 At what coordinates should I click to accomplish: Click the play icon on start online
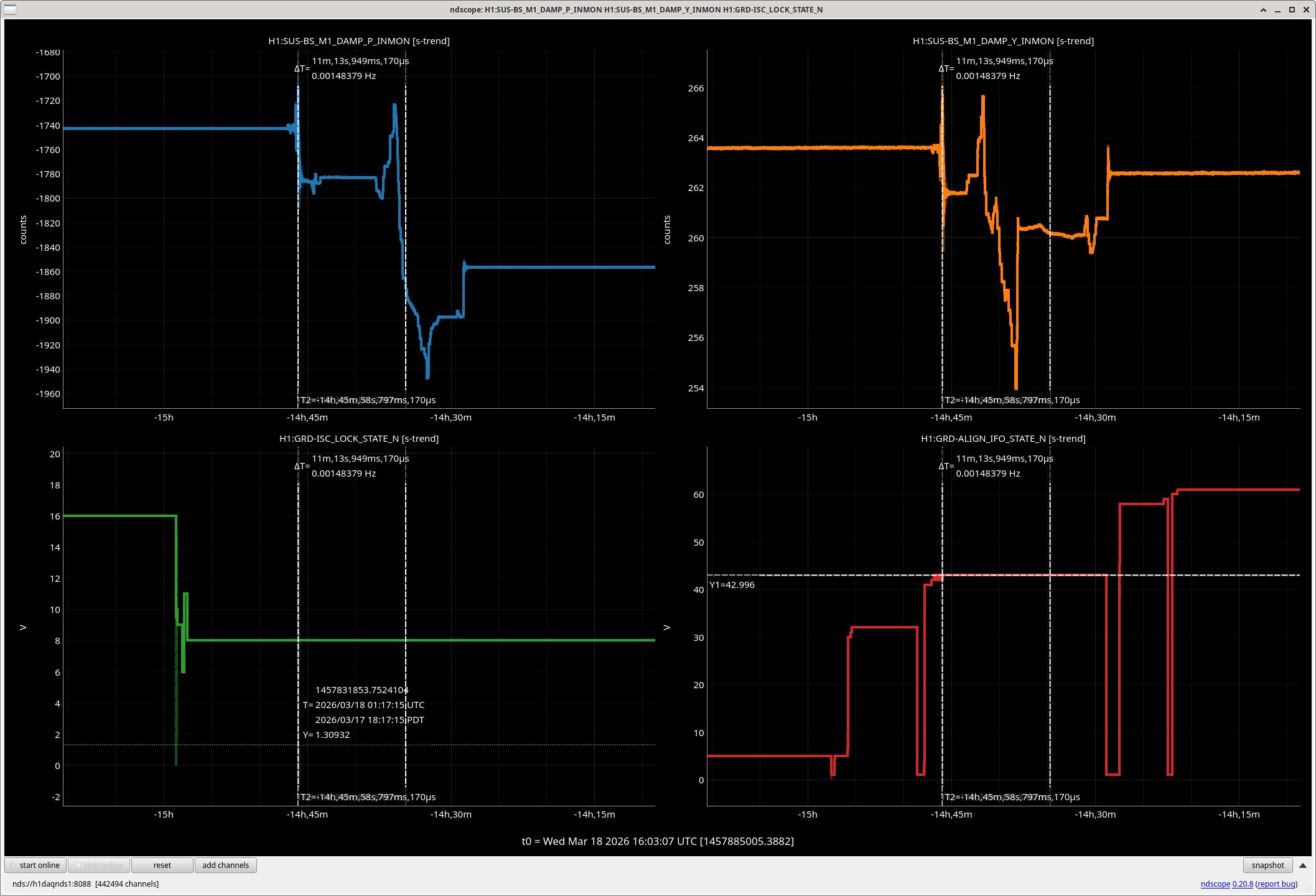click(x=13, y=866)
